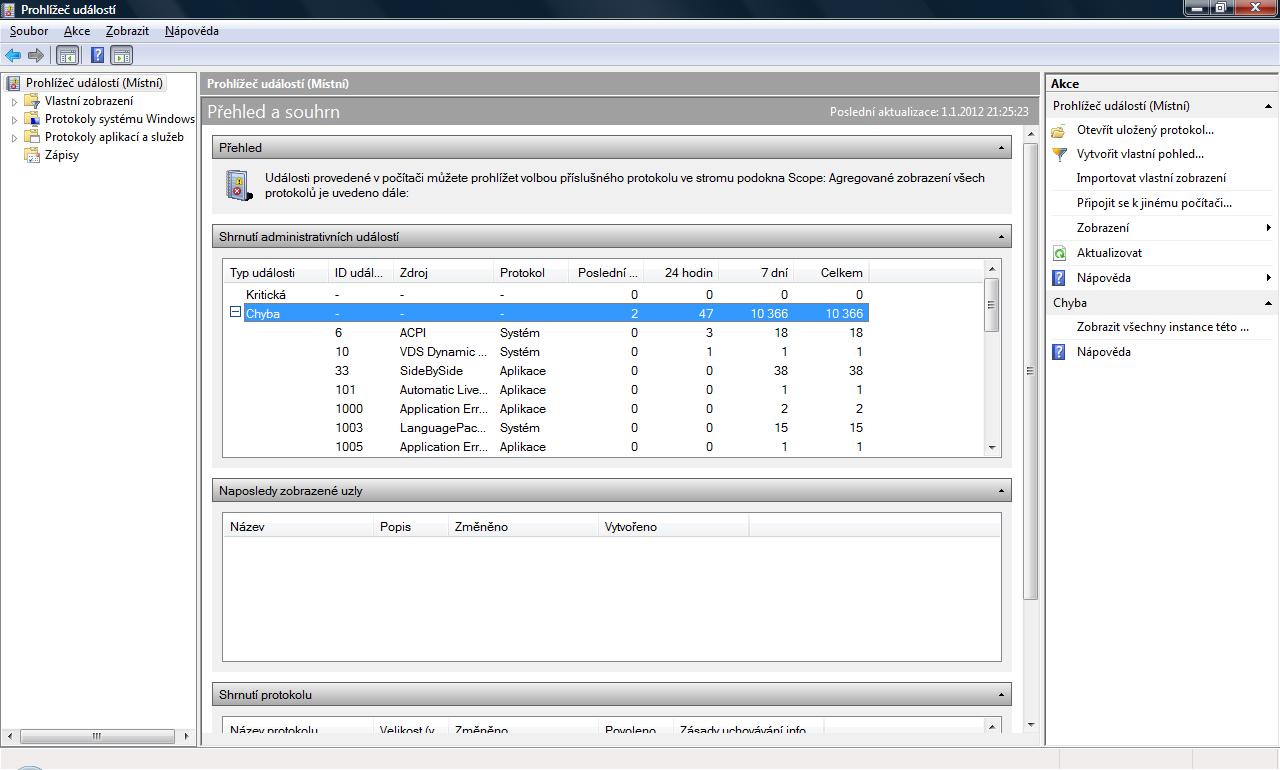Toggle the action pane toolbar icon
The image size is (1280, 770).
tap(122, 56)
